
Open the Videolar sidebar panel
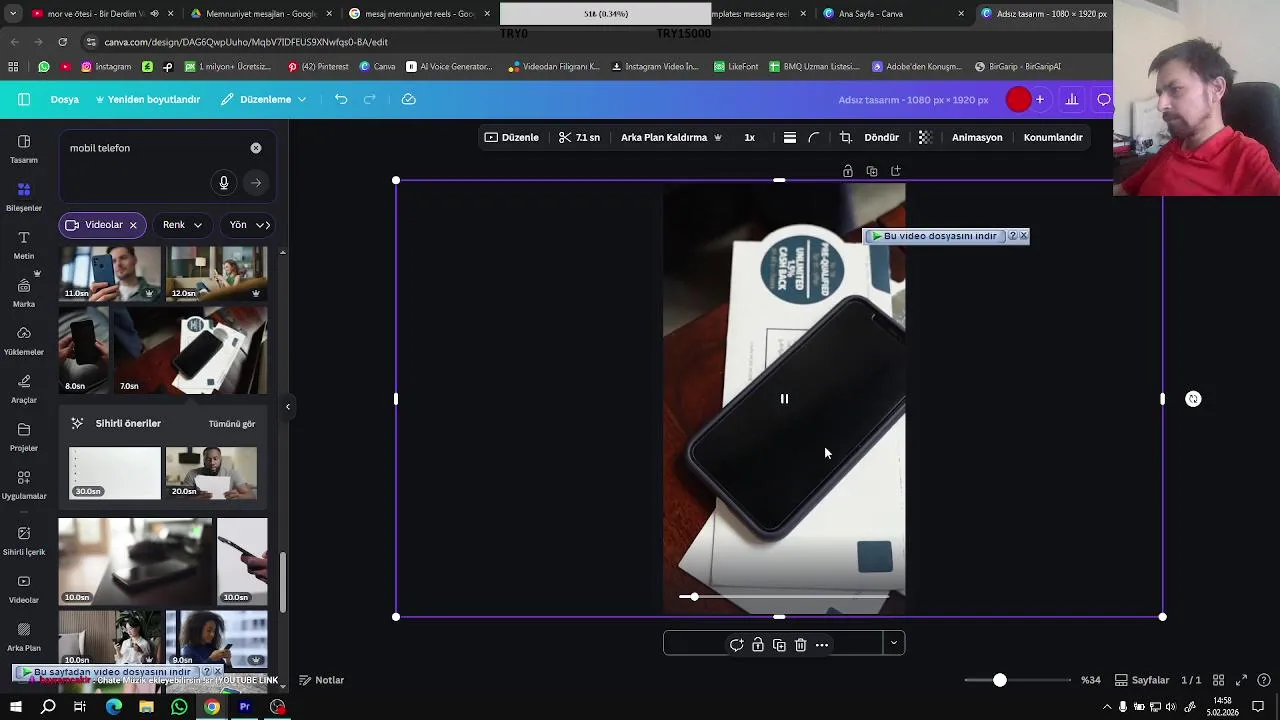(24, 589)
